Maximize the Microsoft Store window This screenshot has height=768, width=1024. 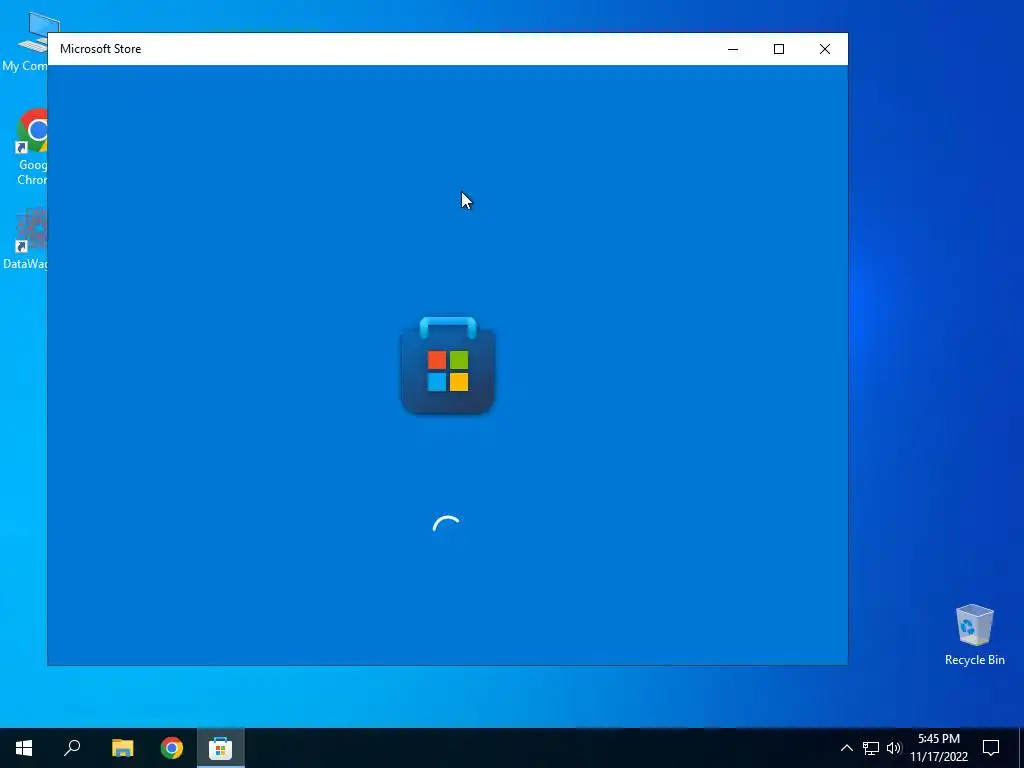click(778, 49)
